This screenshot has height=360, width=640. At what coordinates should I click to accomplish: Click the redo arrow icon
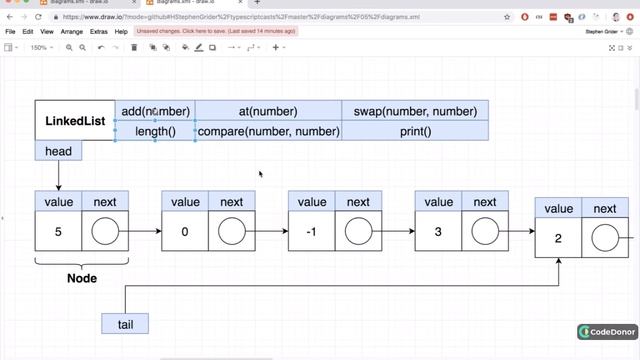coord(116,48)
